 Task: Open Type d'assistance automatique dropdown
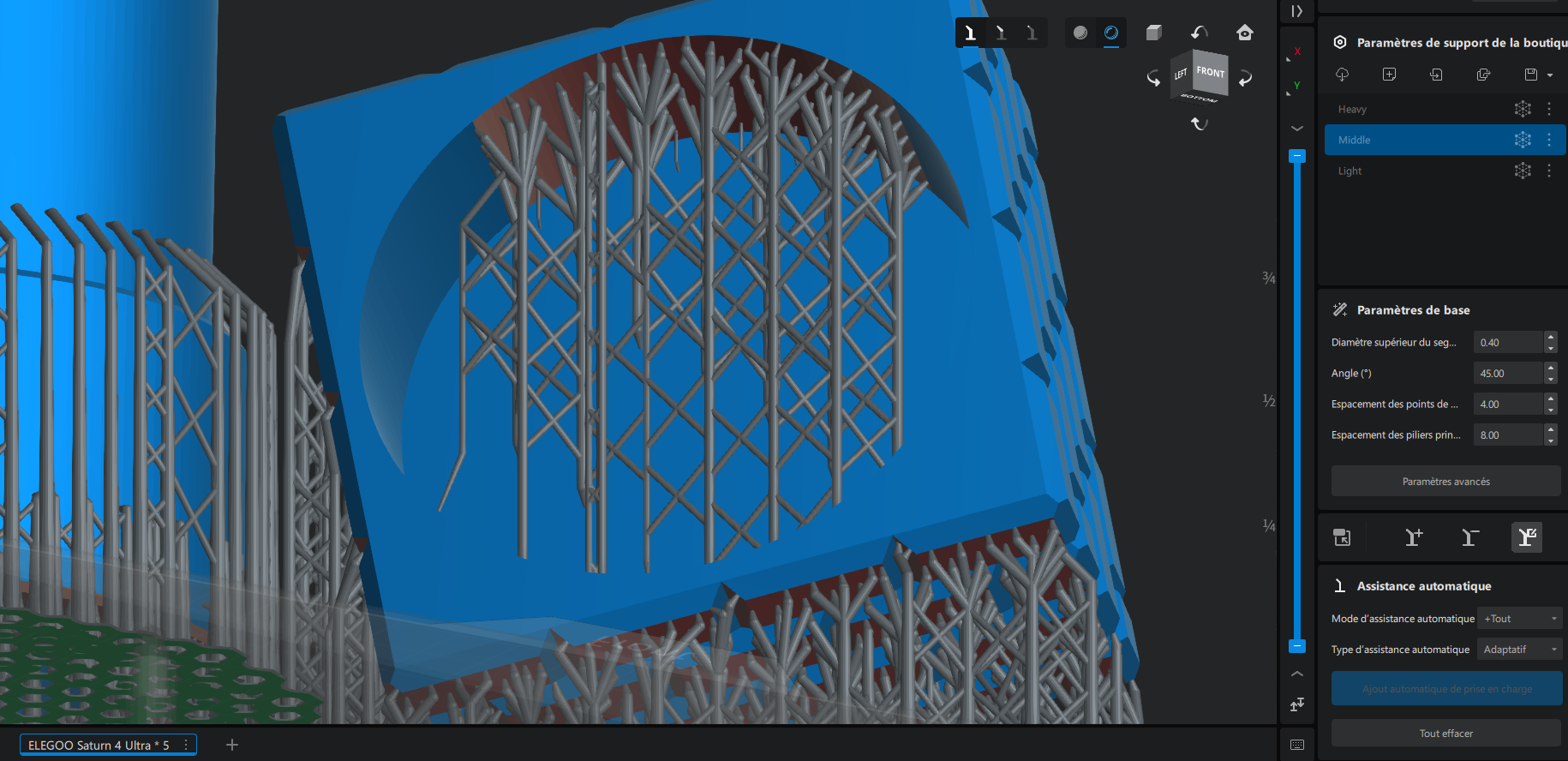(1520, 650)
